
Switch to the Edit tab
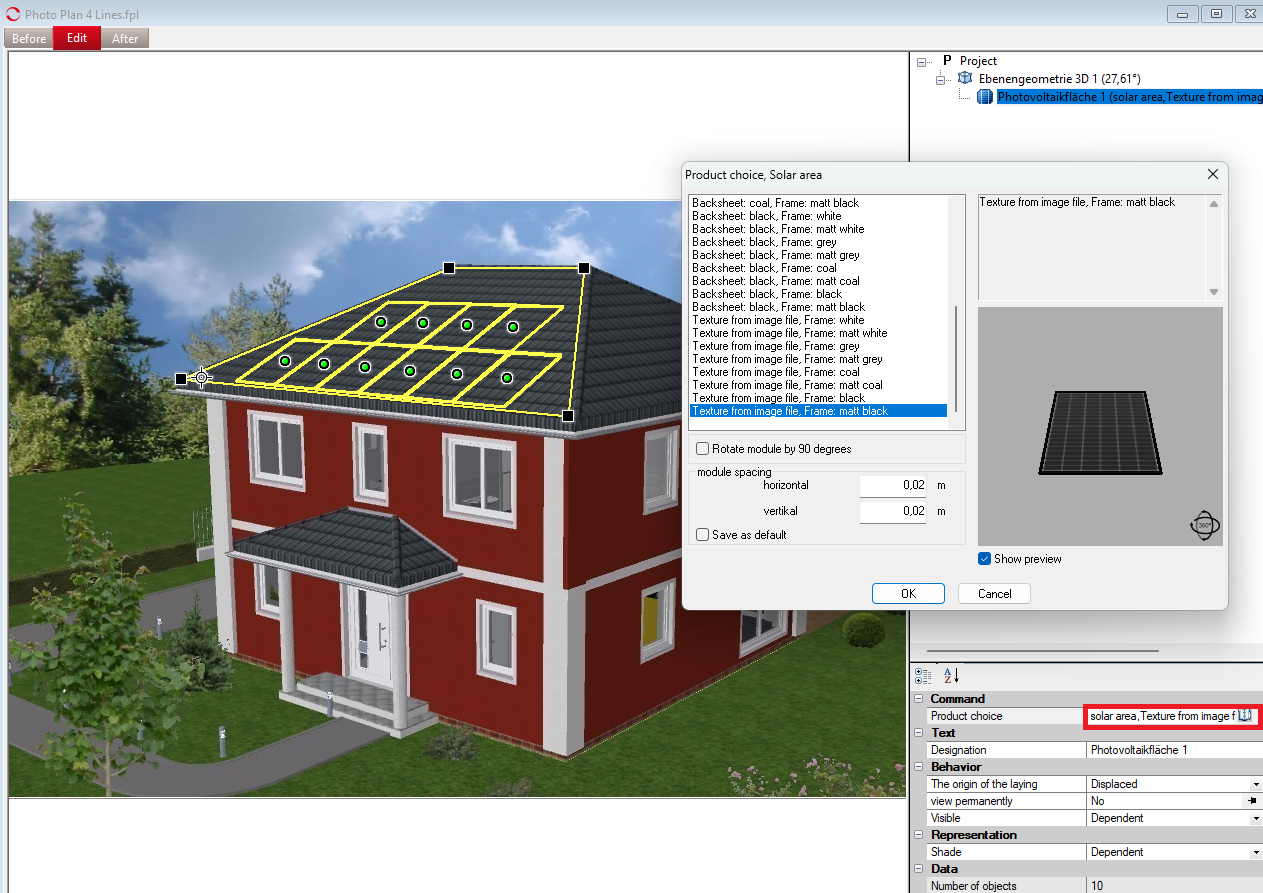(77, 38)
